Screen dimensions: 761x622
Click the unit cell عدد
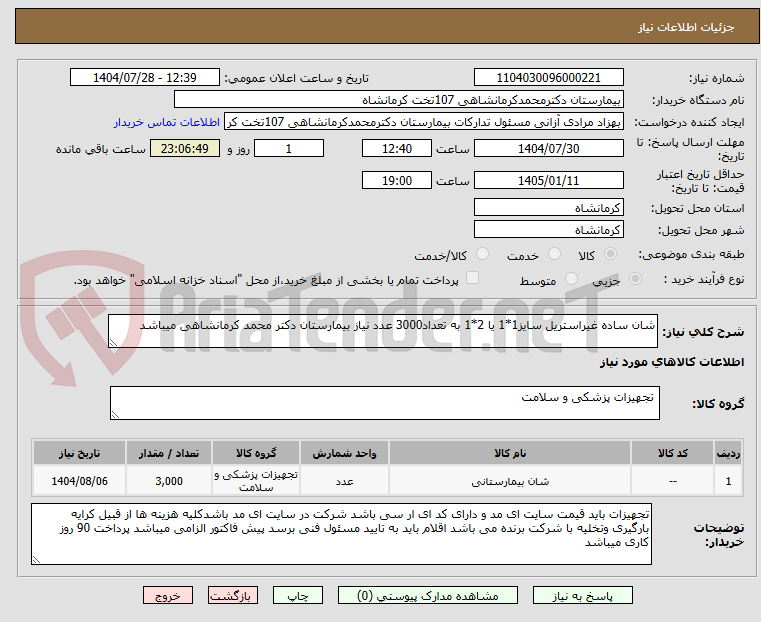[x=344, y=481]
